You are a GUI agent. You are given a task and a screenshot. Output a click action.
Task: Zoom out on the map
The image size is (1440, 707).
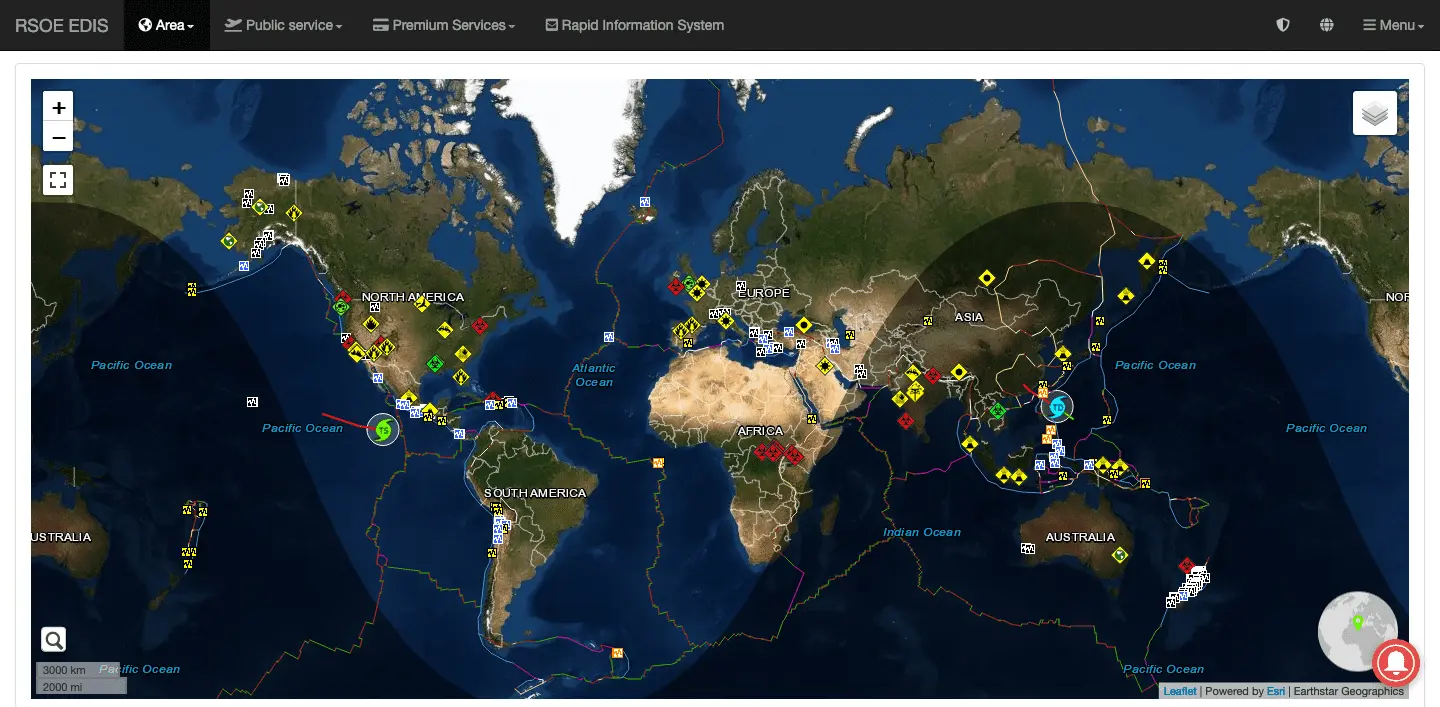pyautogui.click(x=58, y=137)
